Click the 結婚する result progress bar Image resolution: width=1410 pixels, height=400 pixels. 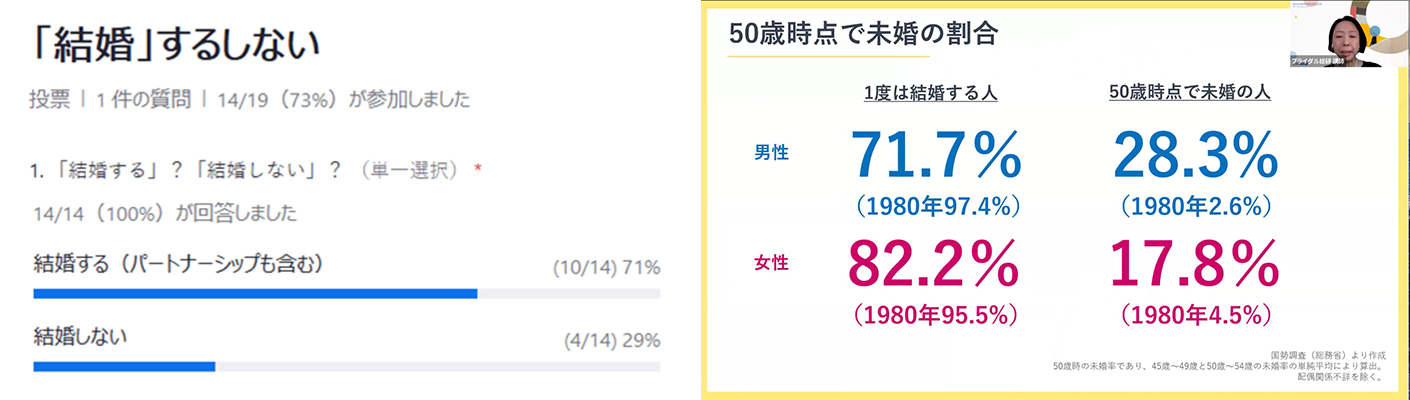(x=255, y=294)
